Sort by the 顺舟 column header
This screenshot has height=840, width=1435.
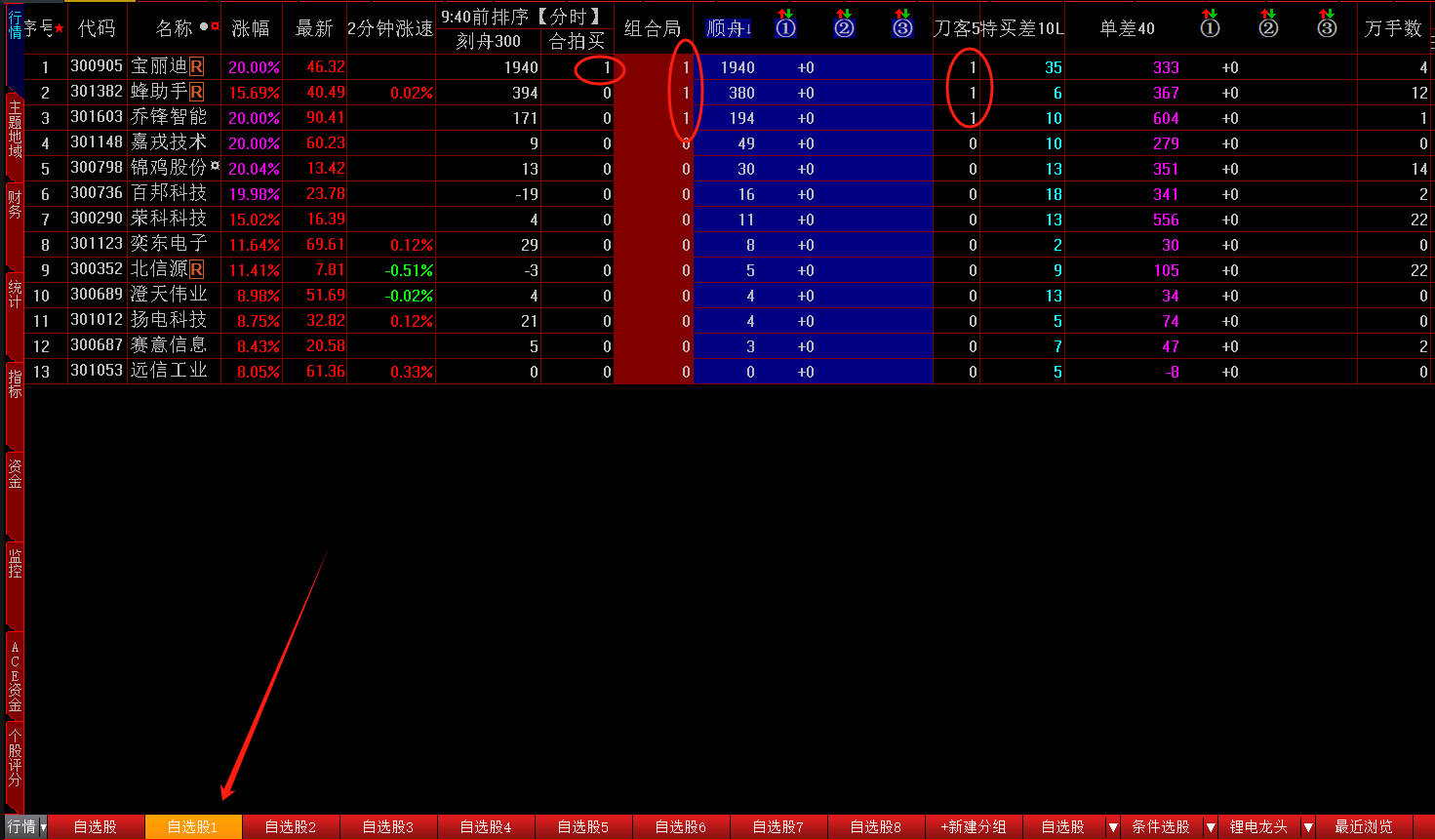[x=728, y=28]
